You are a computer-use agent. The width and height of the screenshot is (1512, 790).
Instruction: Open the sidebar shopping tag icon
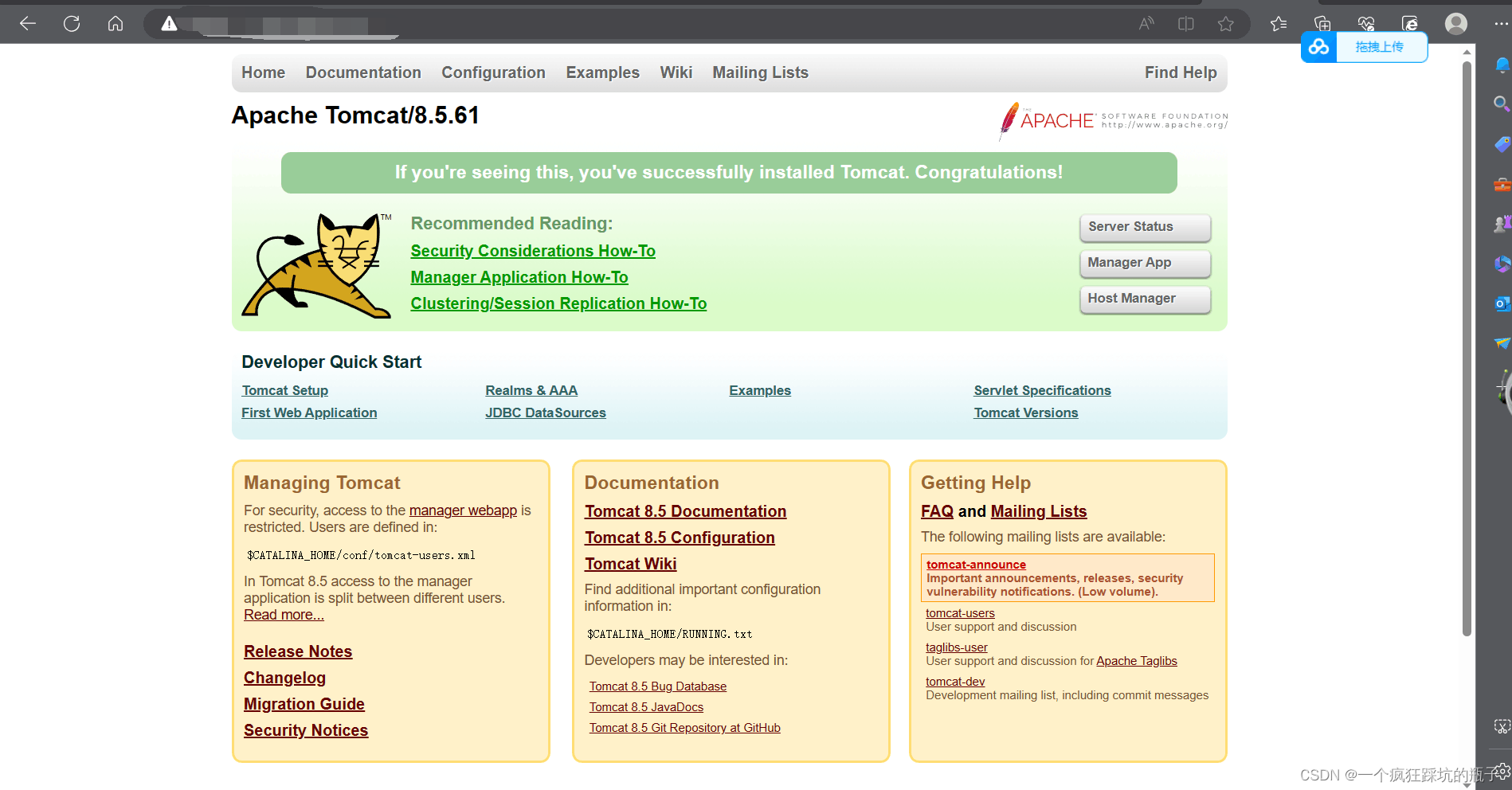[1502, 144]
